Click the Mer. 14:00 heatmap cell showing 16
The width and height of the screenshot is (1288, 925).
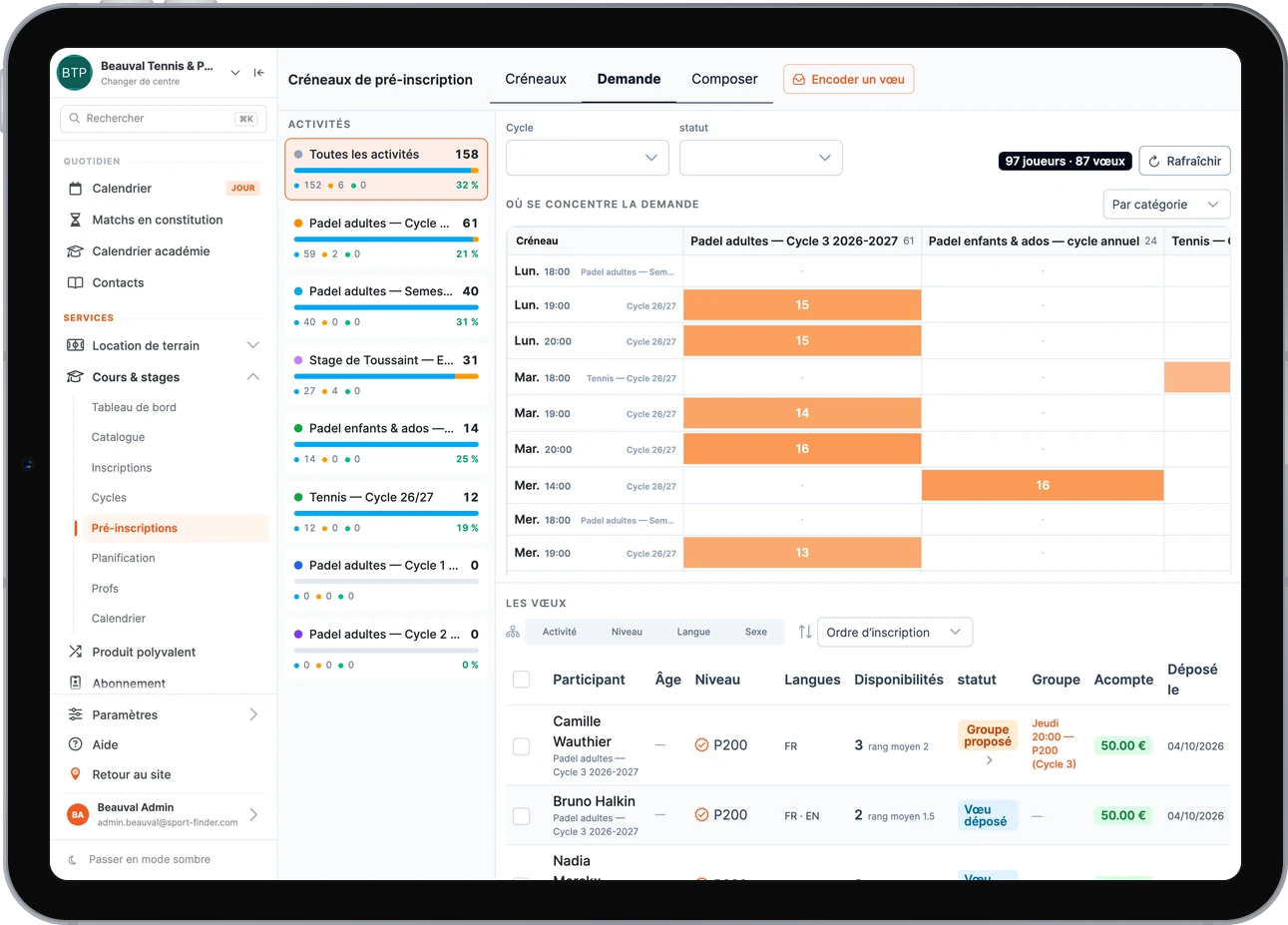point(1043,485)
